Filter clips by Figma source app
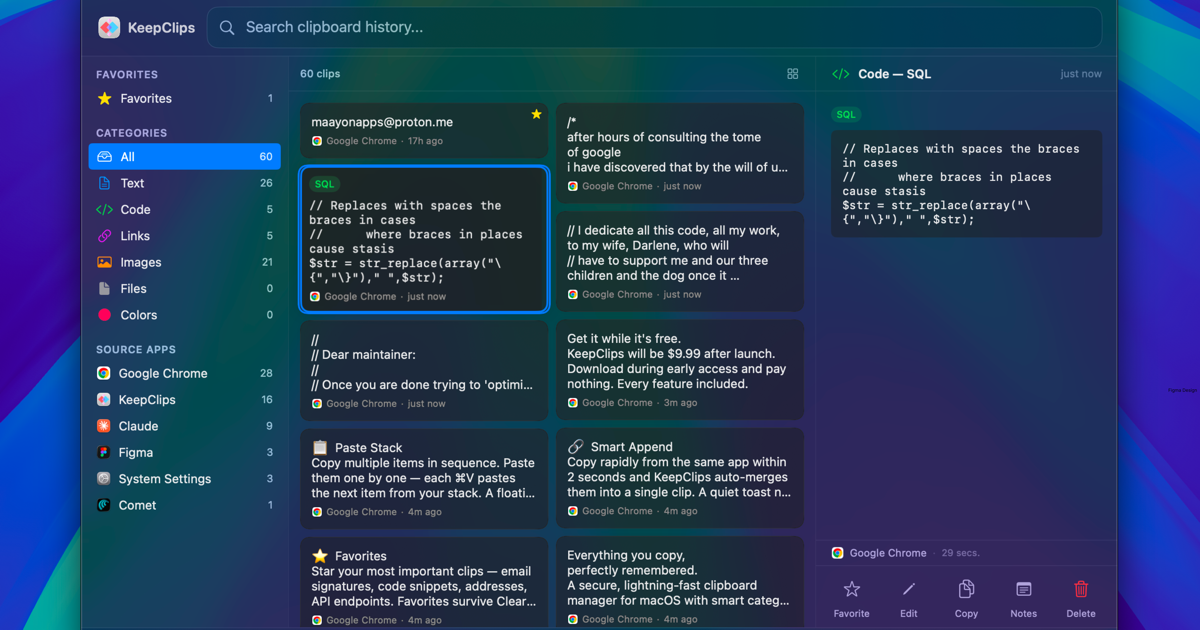Viewport: 1200px width, 630px height. point(184,452)
